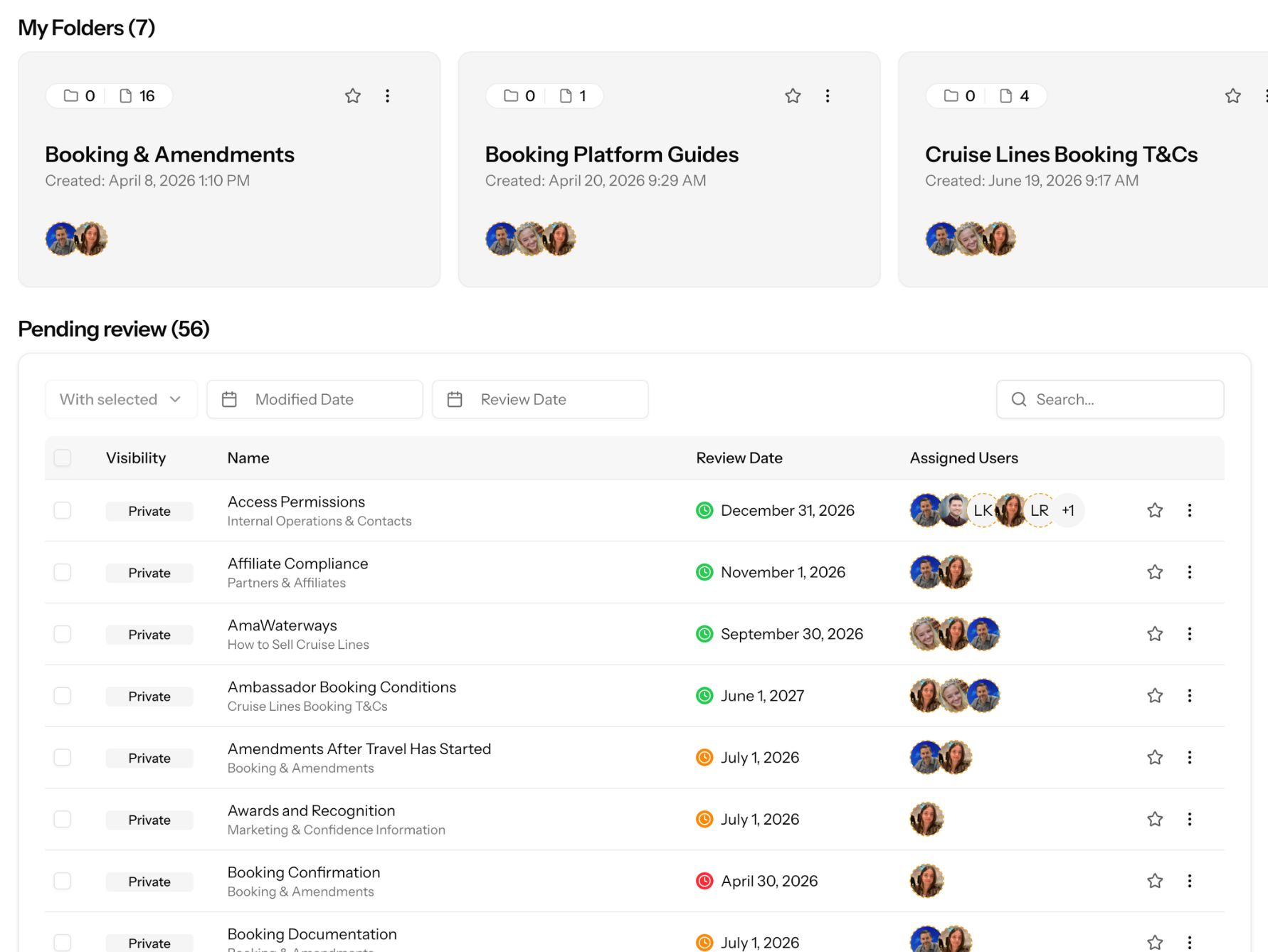The height and width of the screenshot is (952, 1268).
Task: Check the Booking Confirmation row checkbox
Action: click(63, 881)
